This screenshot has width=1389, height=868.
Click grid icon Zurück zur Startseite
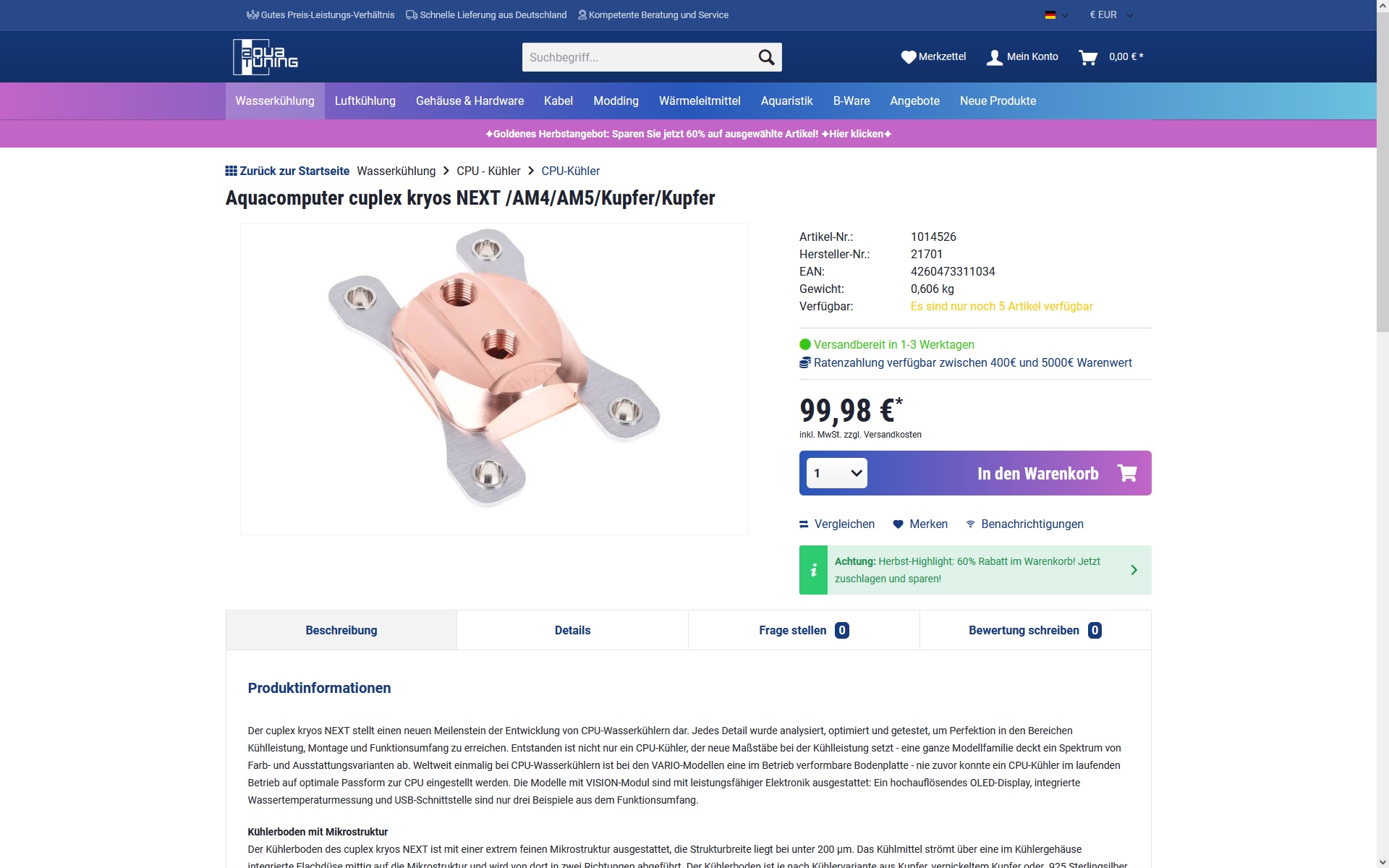click(x=231, y=171)
